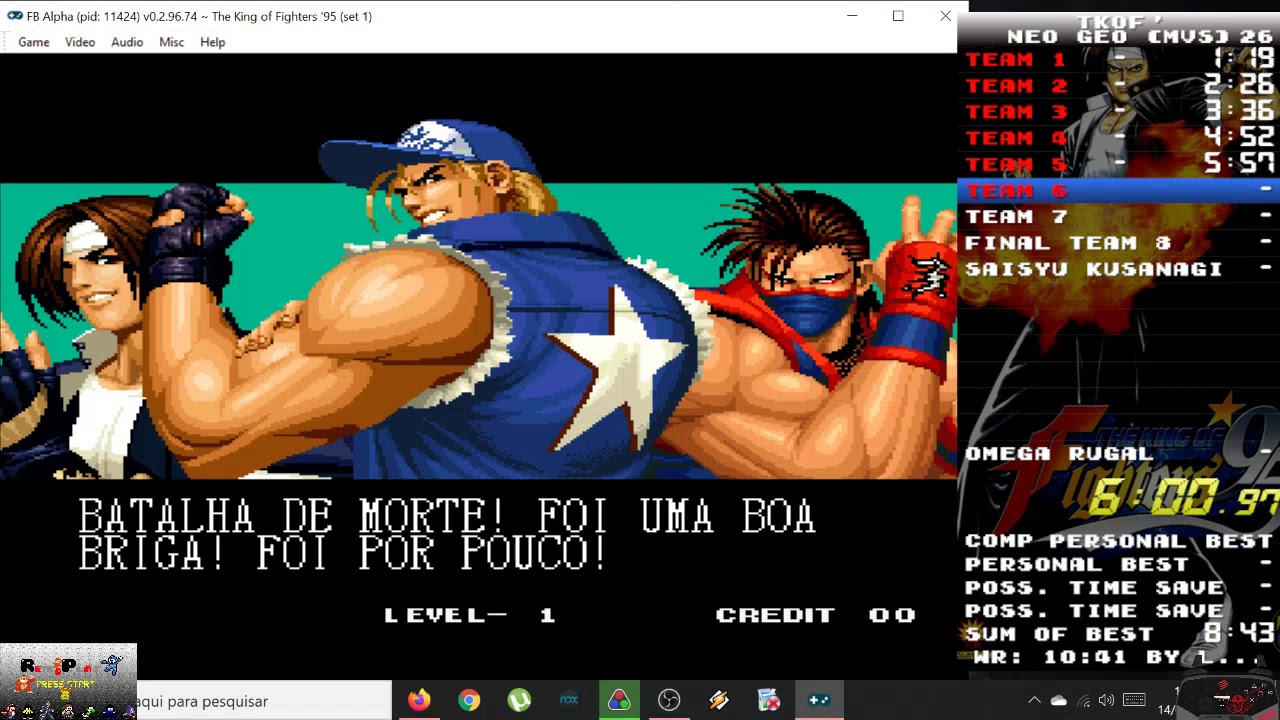Screen dimensions: 1280x720
Task: Click the 6:00.97 main timer
Action: [1185, 497]
